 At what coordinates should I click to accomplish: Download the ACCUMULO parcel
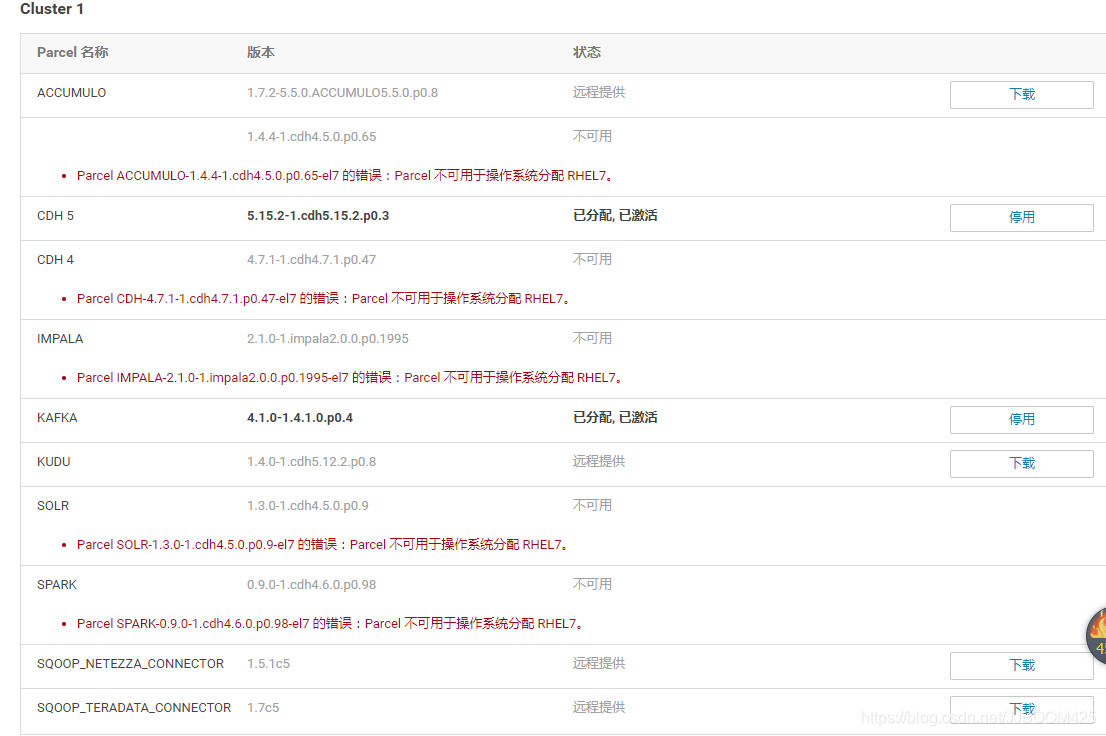point(1021,94)
